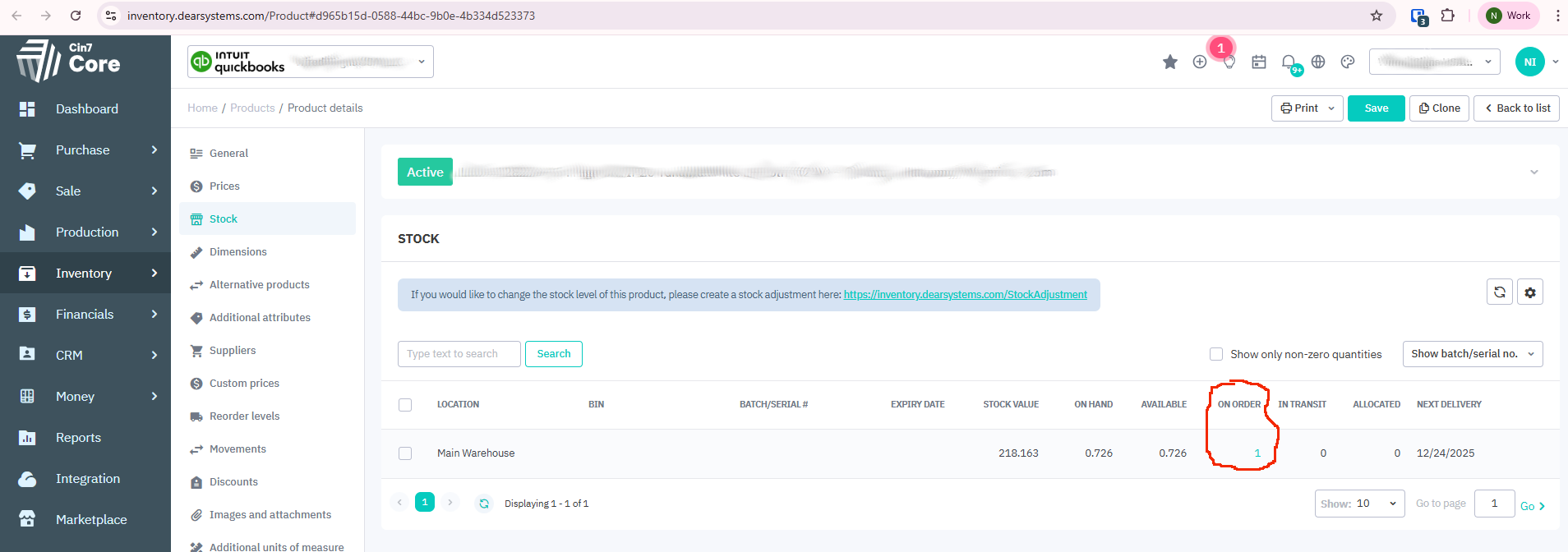Open the Reorder levels tab
Screen dimensions: 1568x552
click(244, 416)
